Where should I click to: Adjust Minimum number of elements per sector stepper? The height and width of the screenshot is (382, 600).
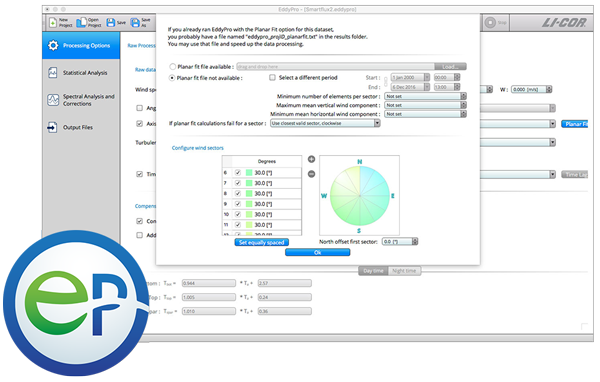(463, 96)
